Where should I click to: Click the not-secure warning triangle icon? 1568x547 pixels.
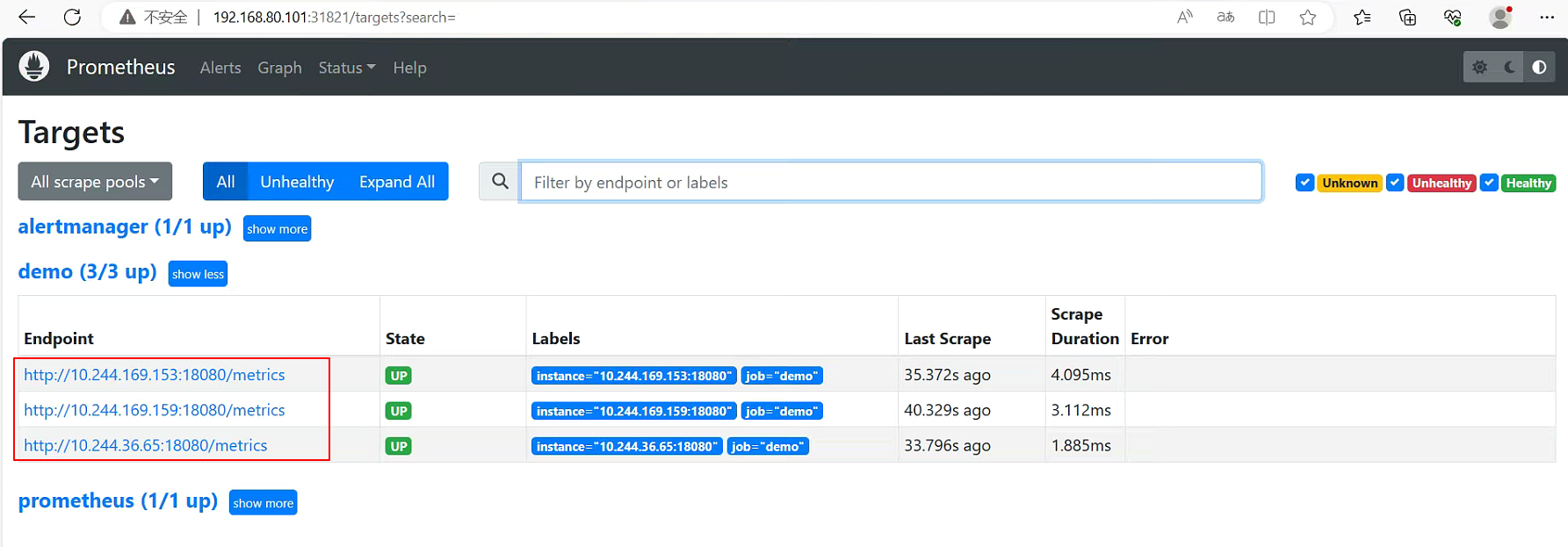click(x=127, y=17)
